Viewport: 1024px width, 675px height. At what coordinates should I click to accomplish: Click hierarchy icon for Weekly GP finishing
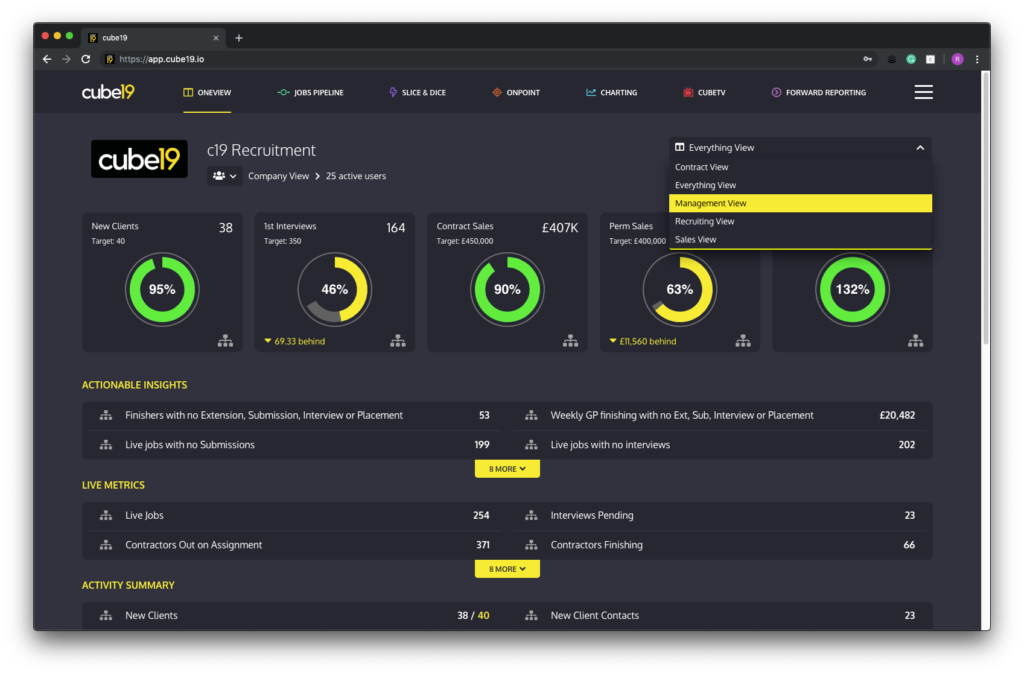point(532,415)
